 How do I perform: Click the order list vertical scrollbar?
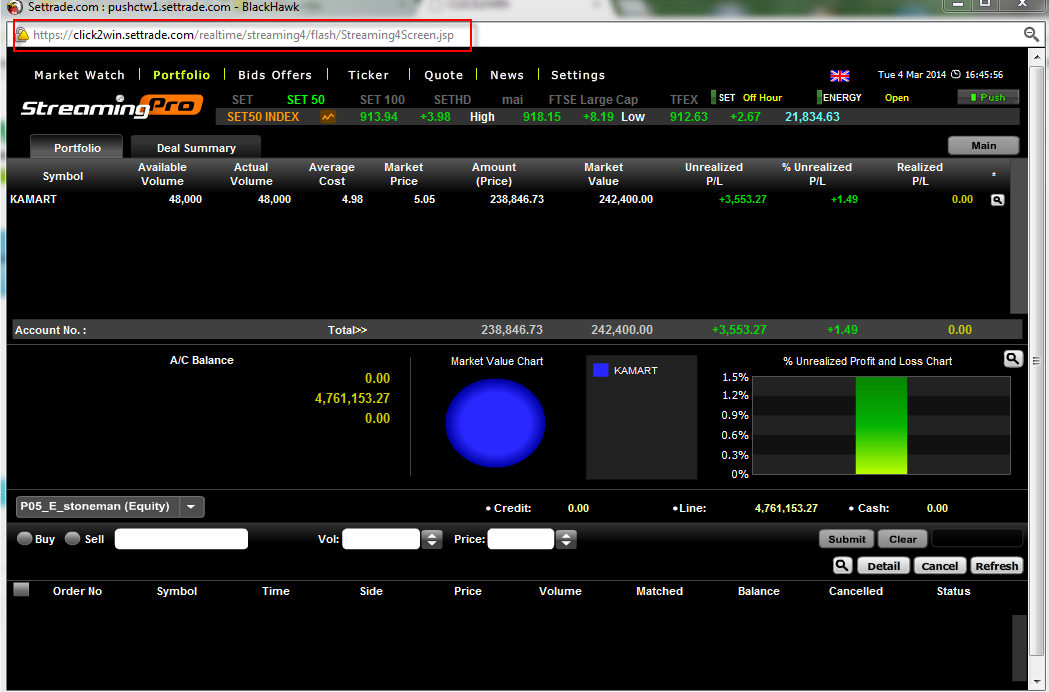pyautogui.click(x=1019, y=648)
